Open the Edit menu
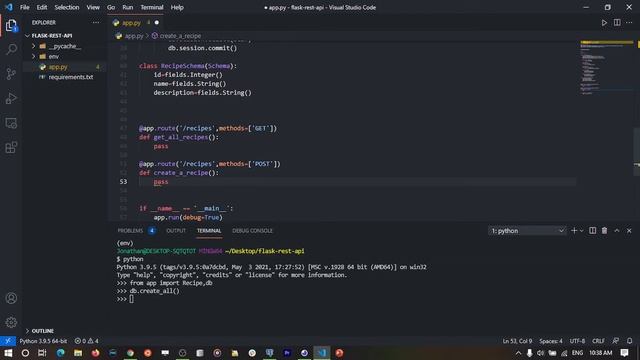Image resolution: width=640 pixels, height=360 pixels. coord(42,7)
